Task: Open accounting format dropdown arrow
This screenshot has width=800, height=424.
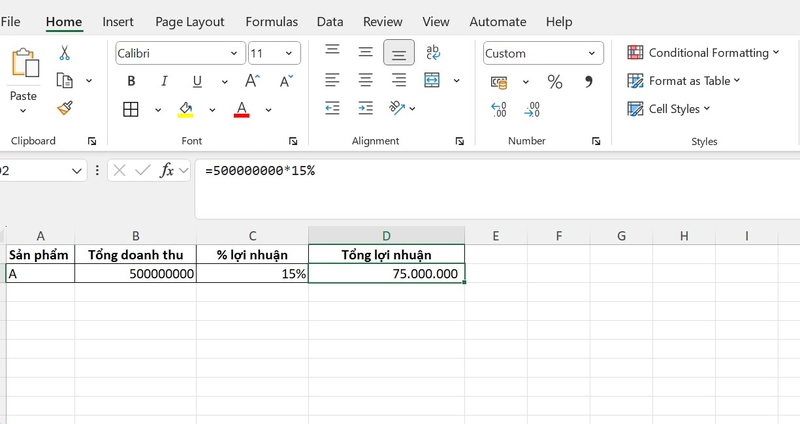Action: 526,82
